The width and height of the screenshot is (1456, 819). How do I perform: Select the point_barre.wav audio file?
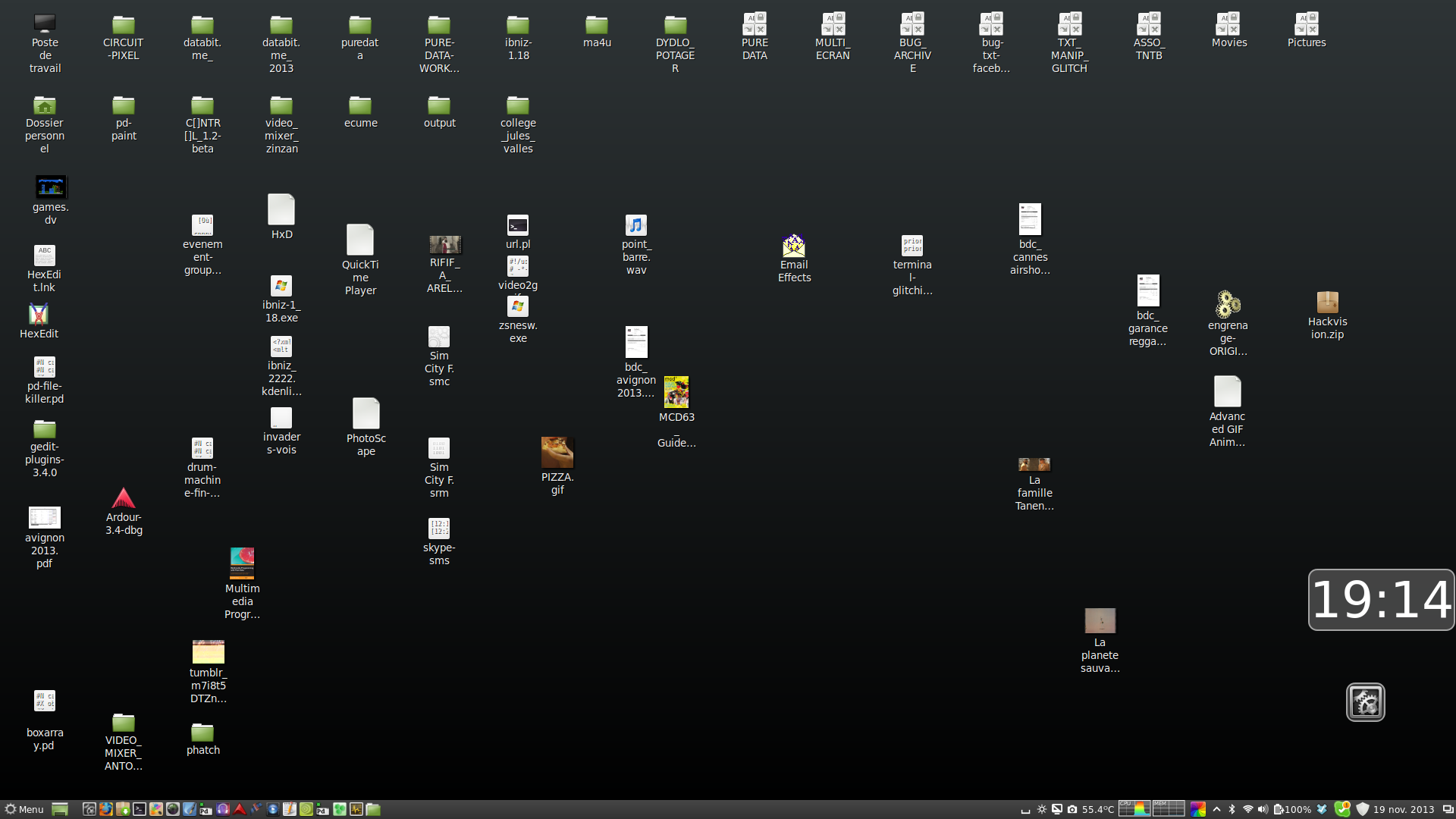click(x=635, y=225)
